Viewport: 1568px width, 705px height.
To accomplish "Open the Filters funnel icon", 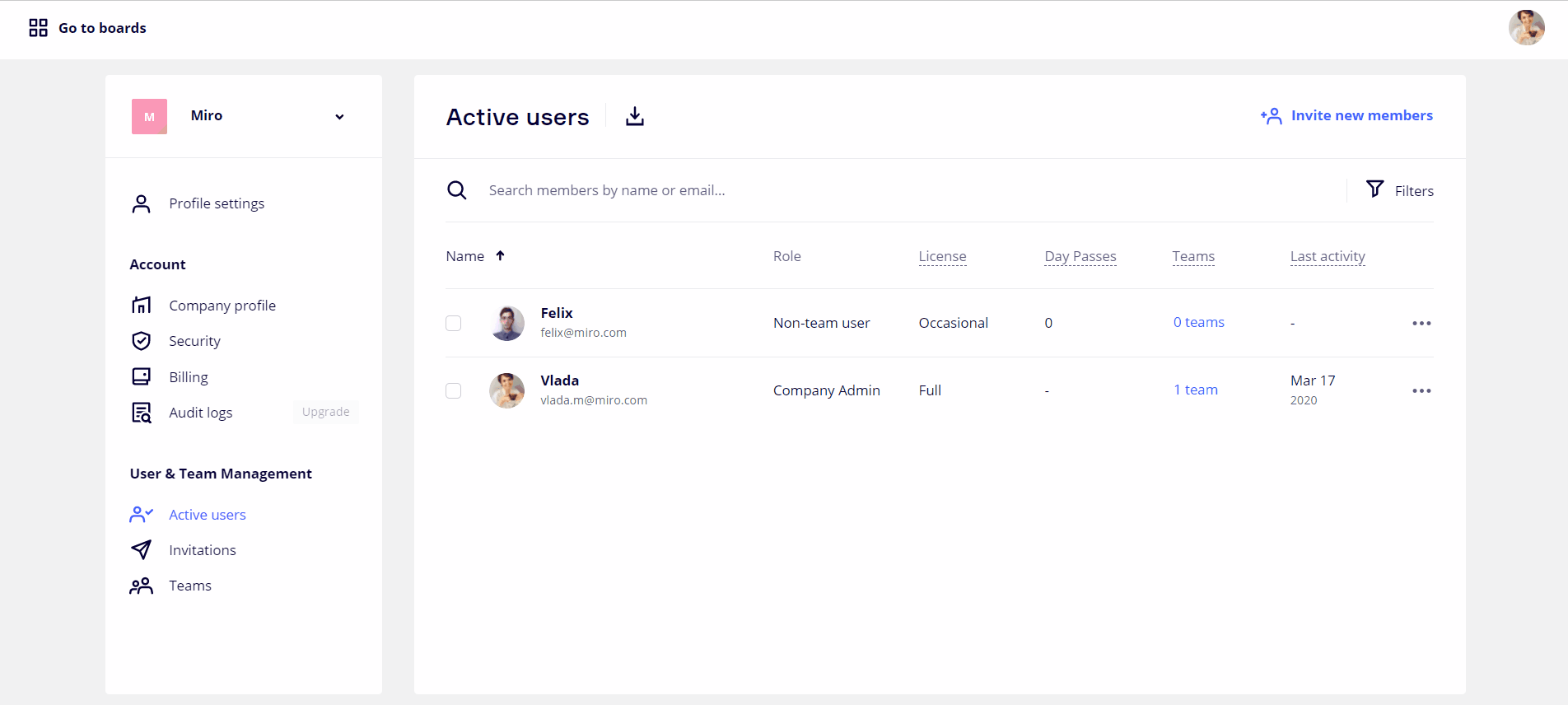I will 1374,189.
